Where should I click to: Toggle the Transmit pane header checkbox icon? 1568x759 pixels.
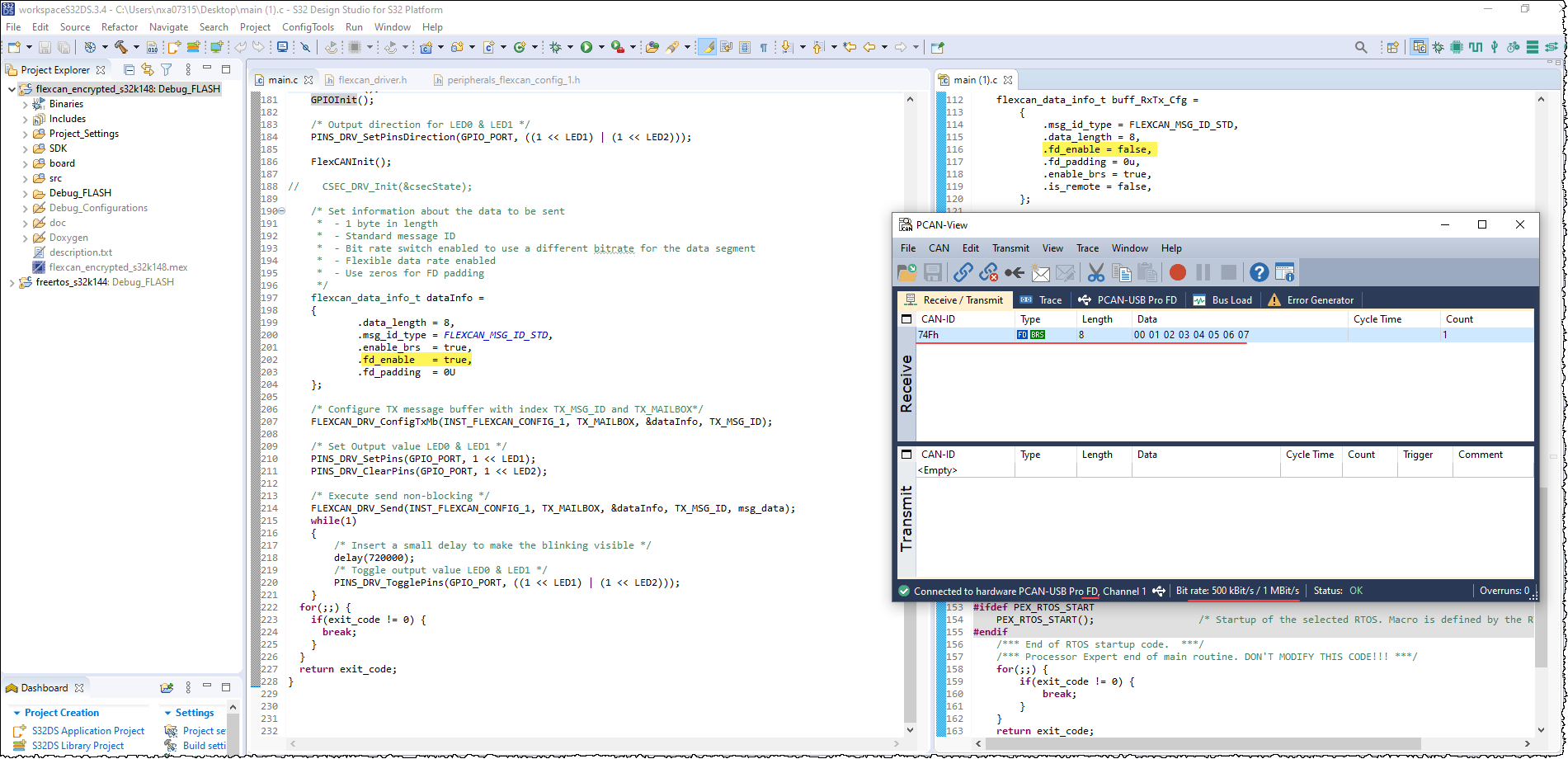906,455
